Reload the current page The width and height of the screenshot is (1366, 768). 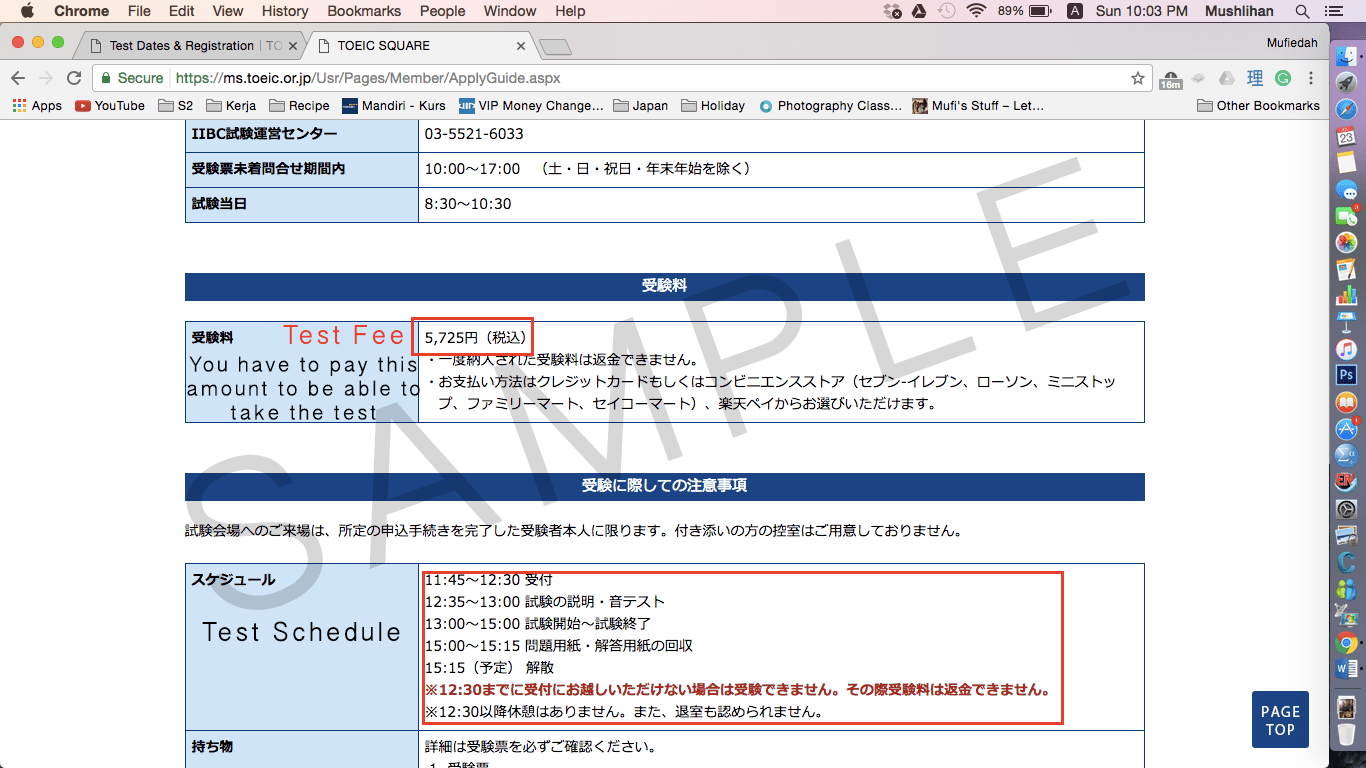tap(73, 78)
